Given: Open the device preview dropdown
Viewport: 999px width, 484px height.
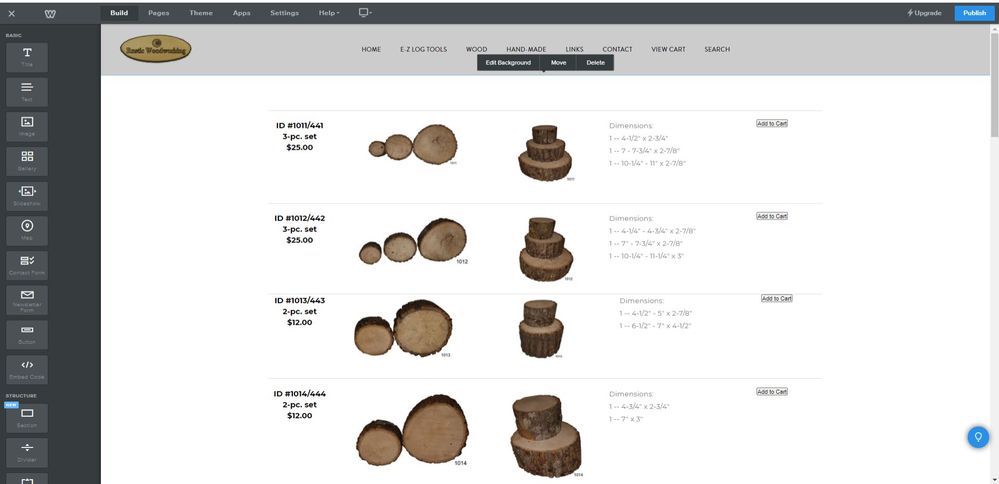Looking at the screenshot, I should click(x=364, y=13).
